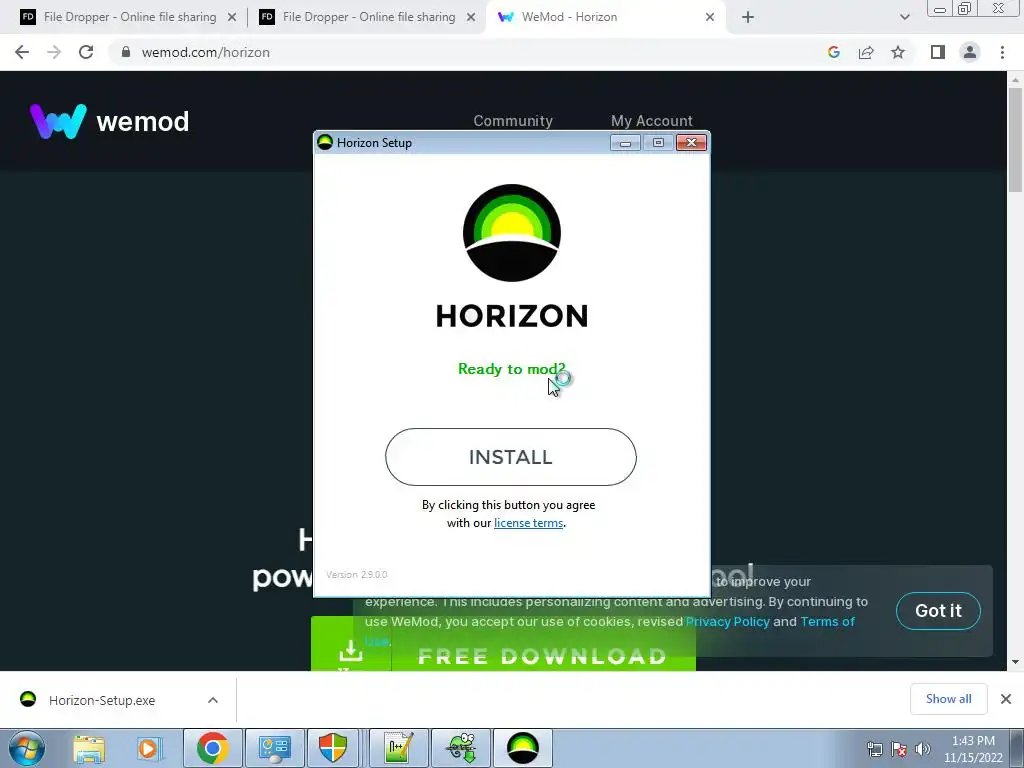
Task: Click the network tray icon
Action: 874,749
